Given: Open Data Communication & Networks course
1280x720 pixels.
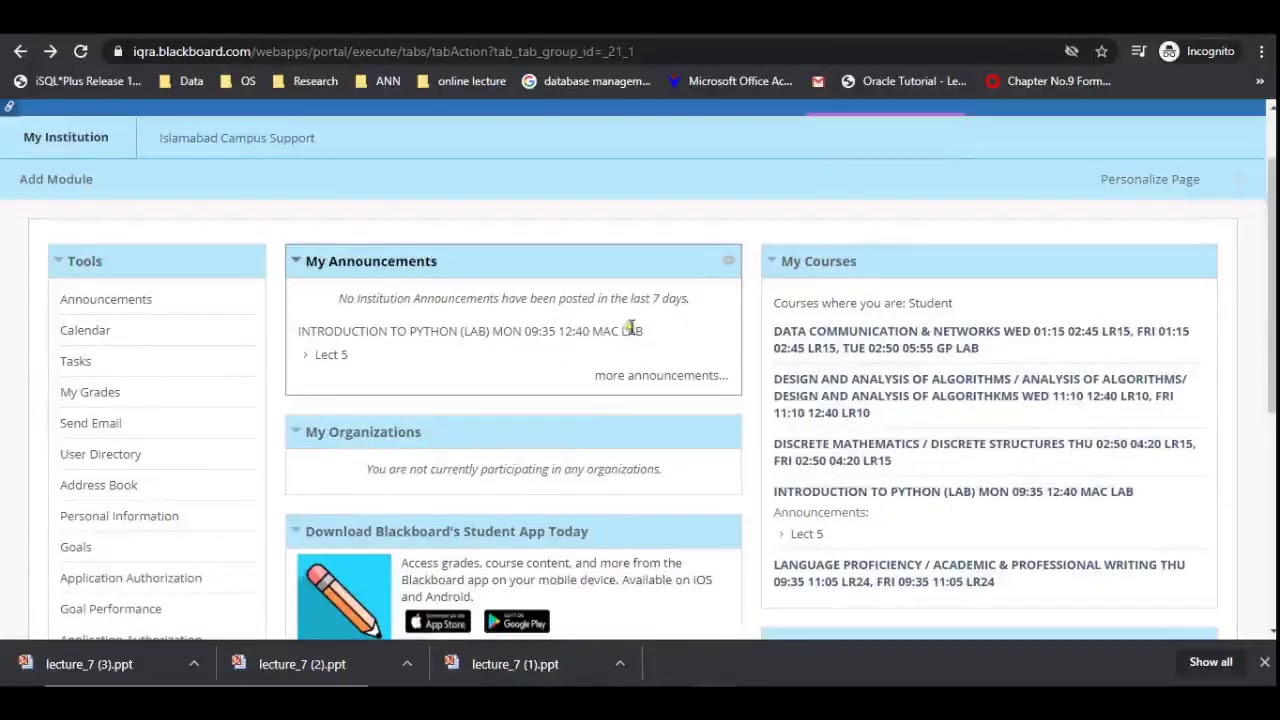Looking at the screenshot, I should point(981,339).
